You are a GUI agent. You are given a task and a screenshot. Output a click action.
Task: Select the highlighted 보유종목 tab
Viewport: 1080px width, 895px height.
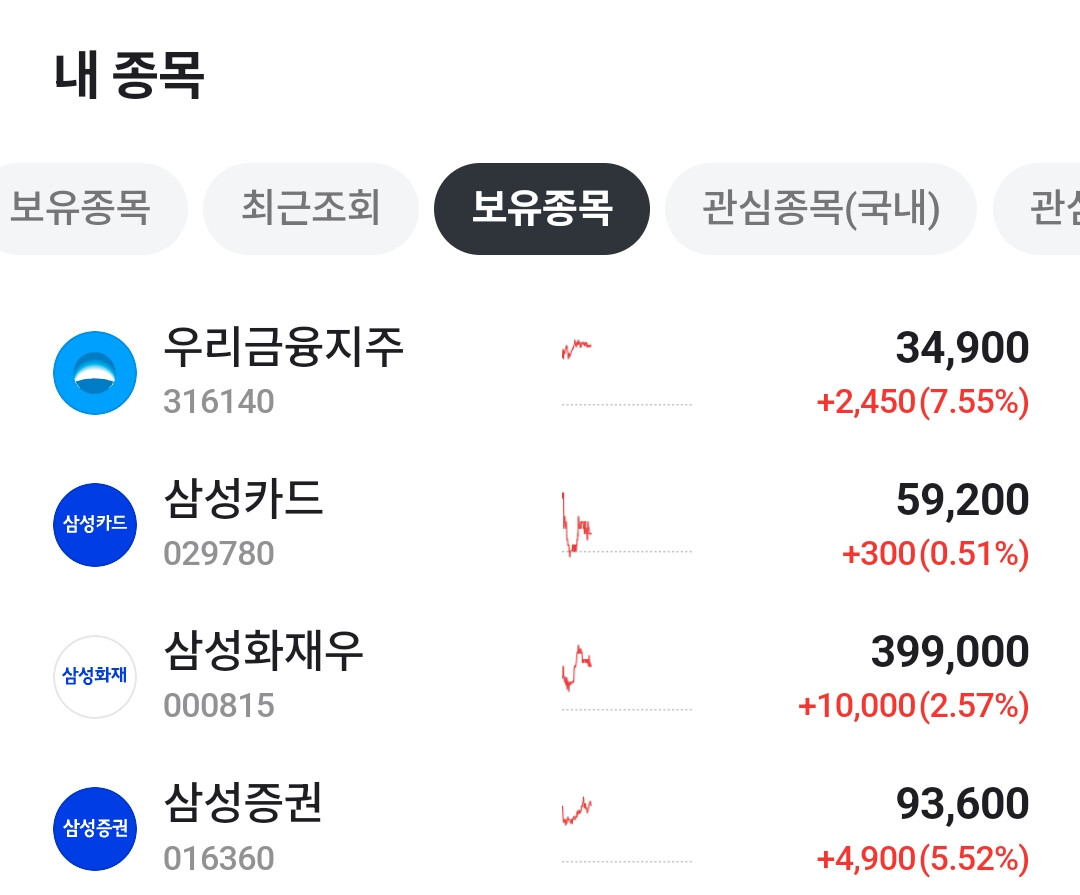click(541, 209)
